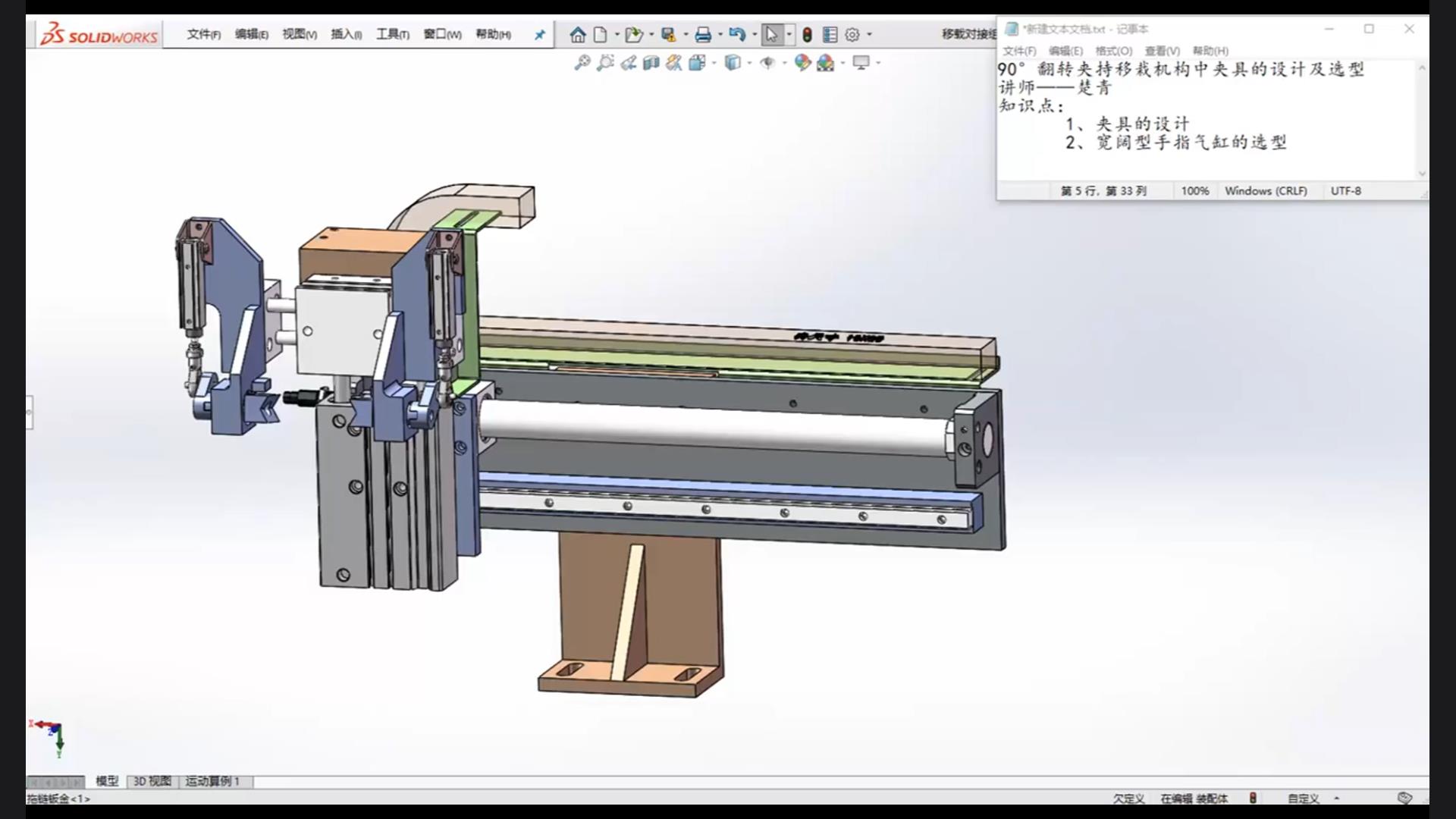This screenshot has height=819, width=1456.
Task: Click the Notepad vertical scrollbar down arrow
Action: click(x=1422, y=174)
